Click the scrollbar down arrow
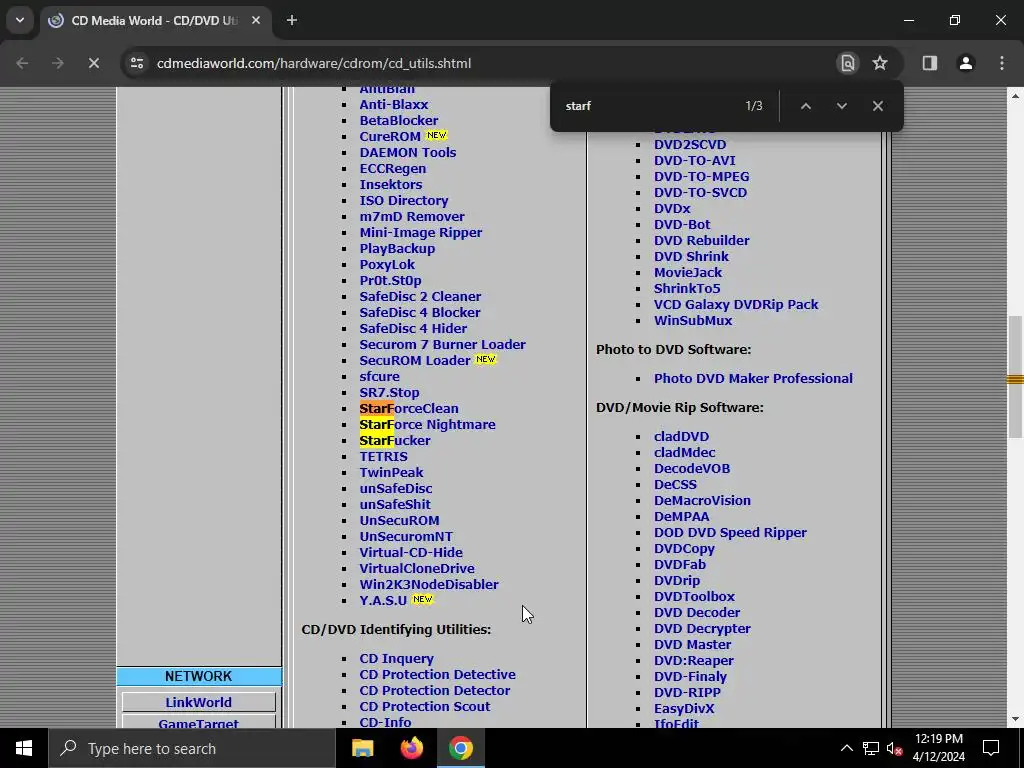1024x768 pixels. [1015, 719]
